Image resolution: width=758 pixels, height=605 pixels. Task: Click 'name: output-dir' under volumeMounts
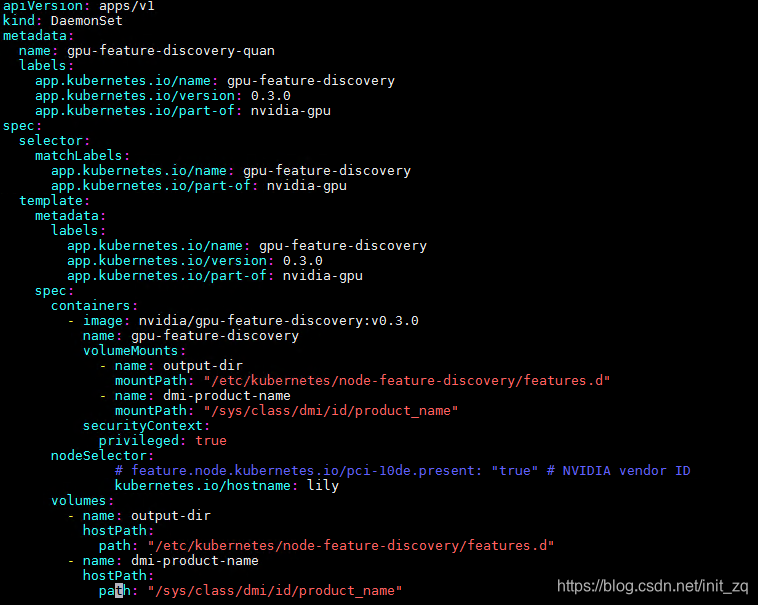[x=178, y=365]
